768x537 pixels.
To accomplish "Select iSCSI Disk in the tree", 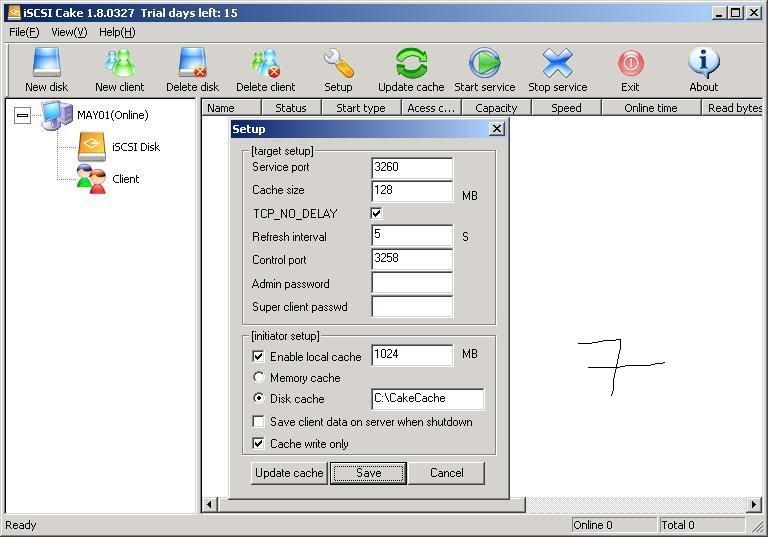I will click(x=135, y=147).
